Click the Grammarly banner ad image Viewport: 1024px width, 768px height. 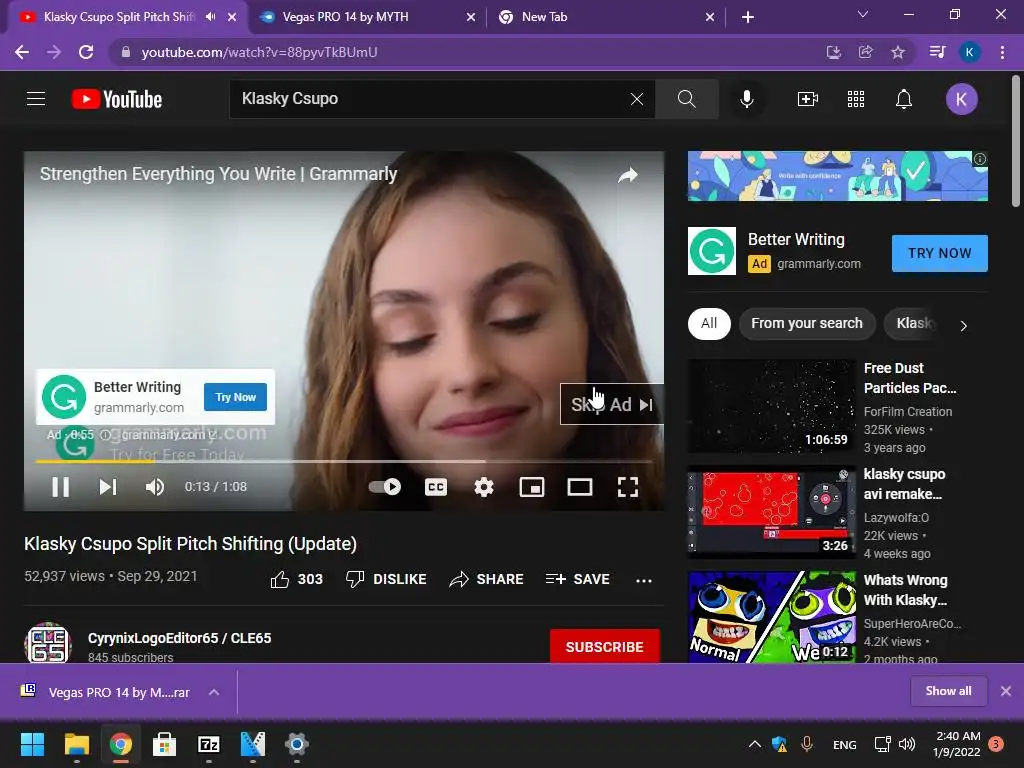click(838, 176)
